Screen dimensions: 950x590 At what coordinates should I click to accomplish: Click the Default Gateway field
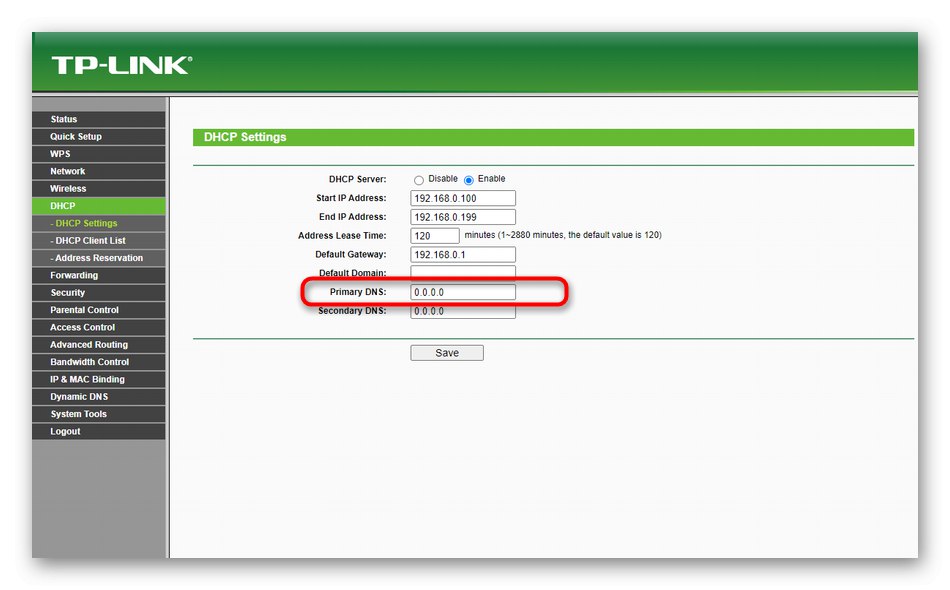tap(463, 254)
